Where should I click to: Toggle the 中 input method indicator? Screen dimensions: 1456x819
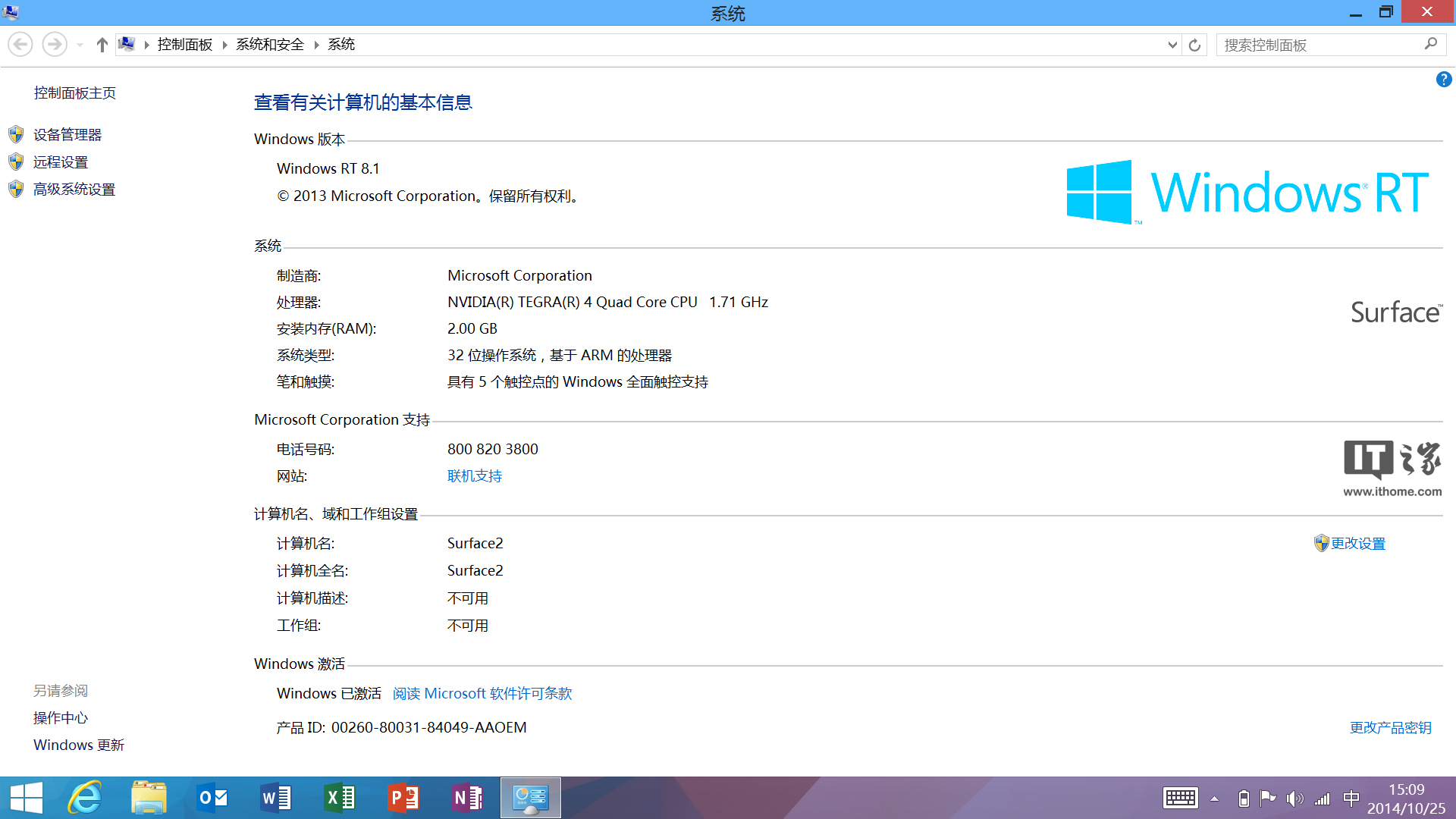(x=1351, y=799)
